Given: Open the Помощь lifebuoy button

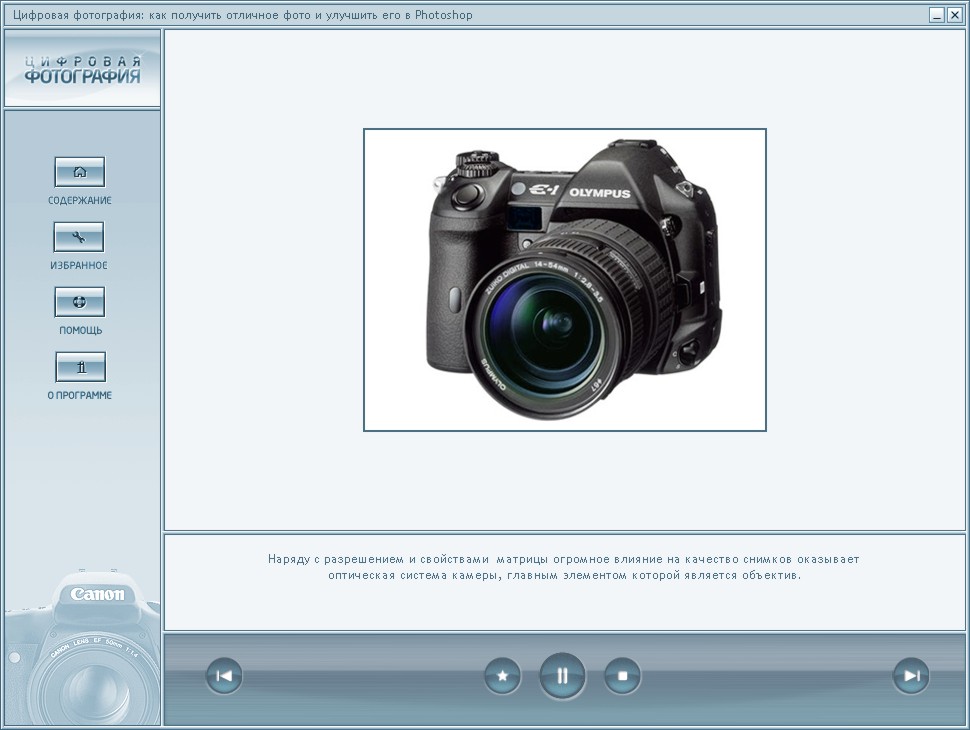Looking at the screenshot, I should coord(80,302).
